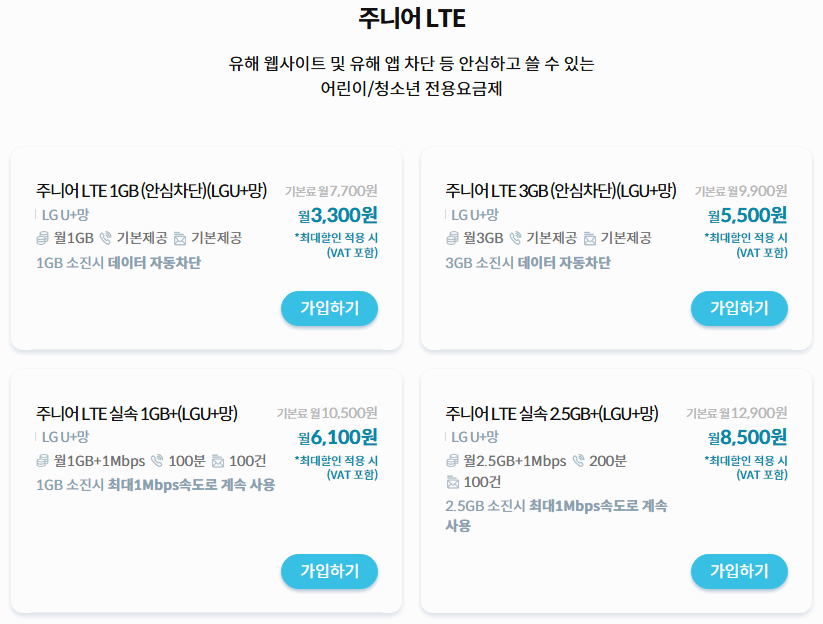This screenshot has height=624, width=823.
Task: Click the message icon in the 실속 2.5GB+ card
Action: (452, 482)
